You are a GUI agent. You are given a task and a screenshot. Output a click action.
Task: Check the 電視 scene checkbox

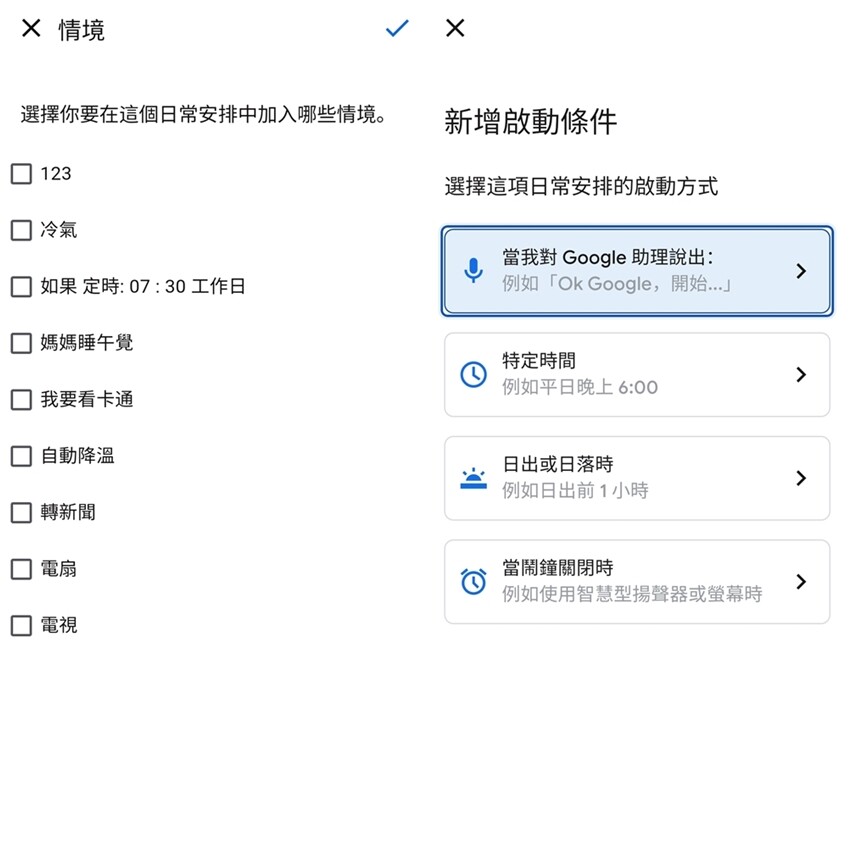pos(21,626)
